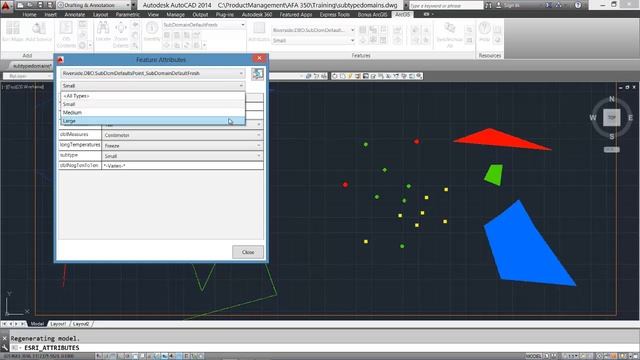640x360 pixels.
Task: Open the longTemperatures Freeze dropdown
Action: point(182,146)
